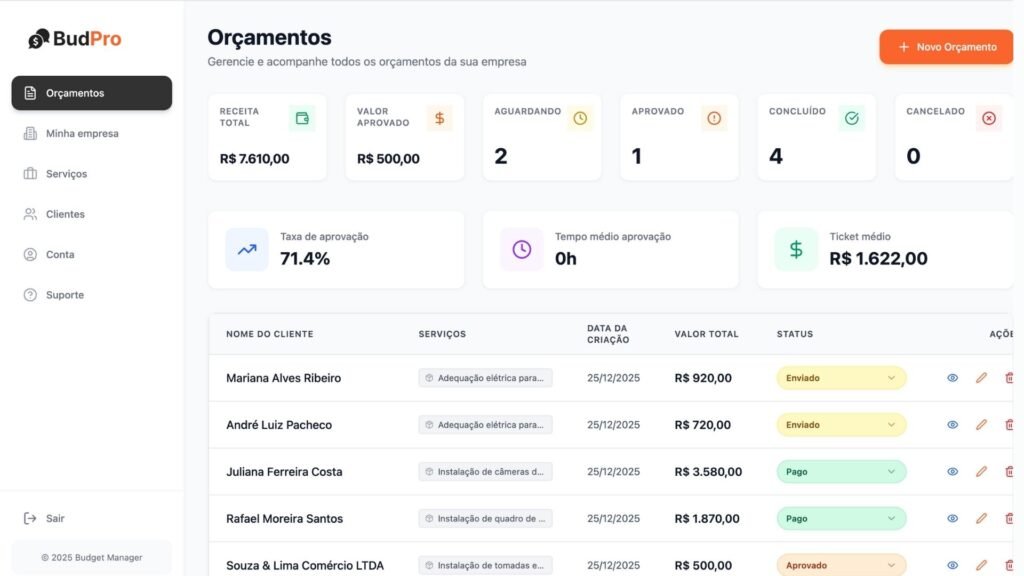Click the Ticket médio dollar icon
This screenshot has height=576, width=1024.
[x=796, y=249]
